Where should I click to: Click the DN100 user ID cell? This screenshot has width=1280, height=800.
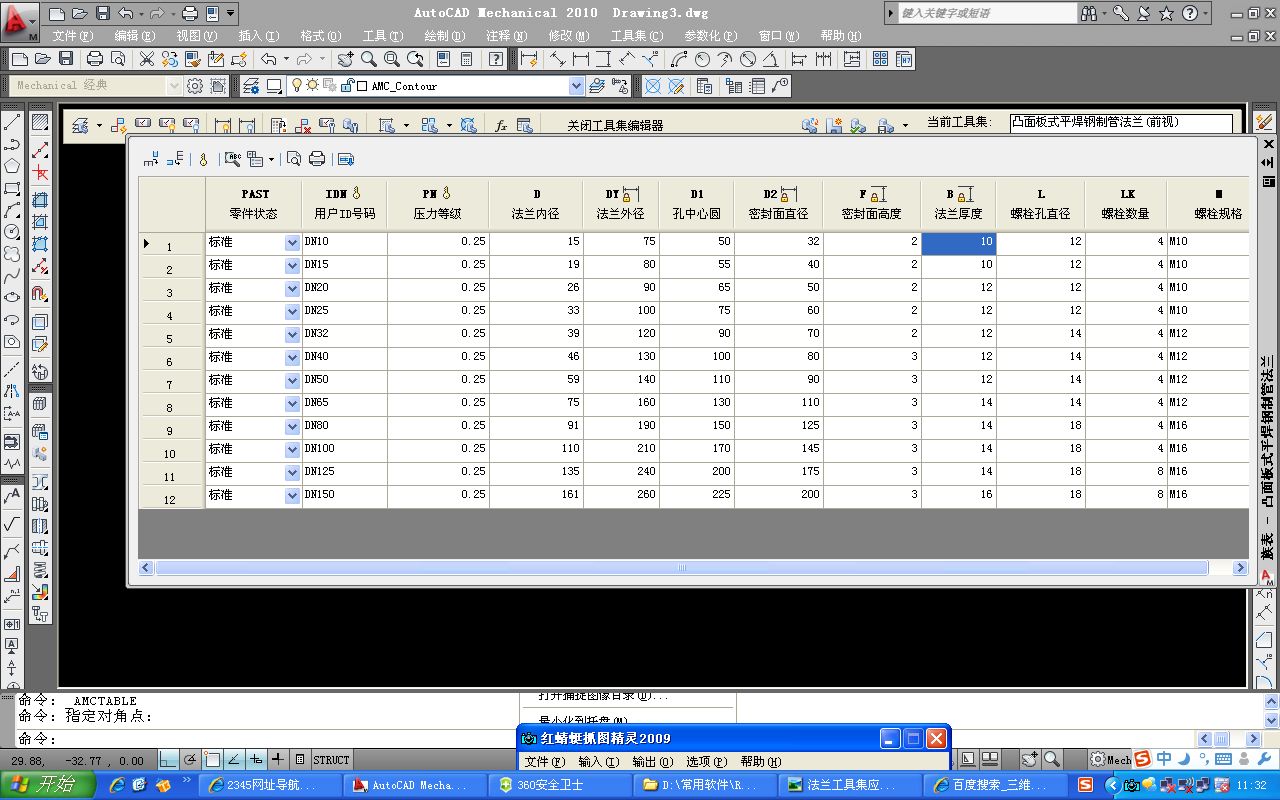coord(344,449)
